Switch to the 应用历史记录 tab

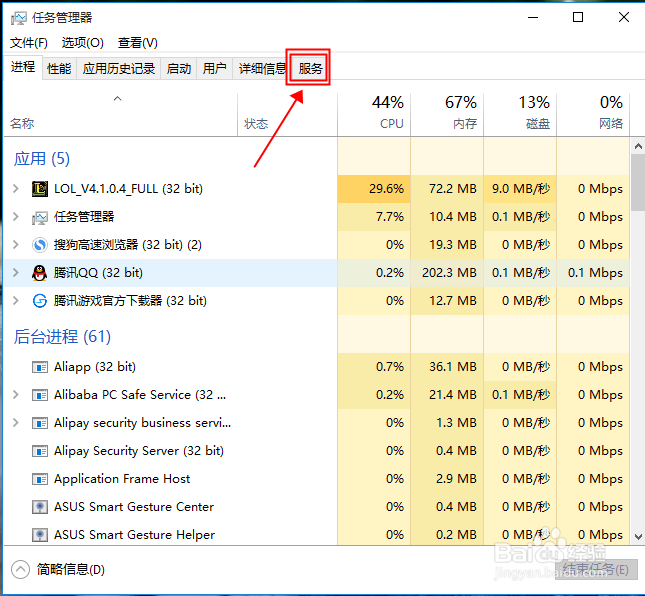pos(119,69)
